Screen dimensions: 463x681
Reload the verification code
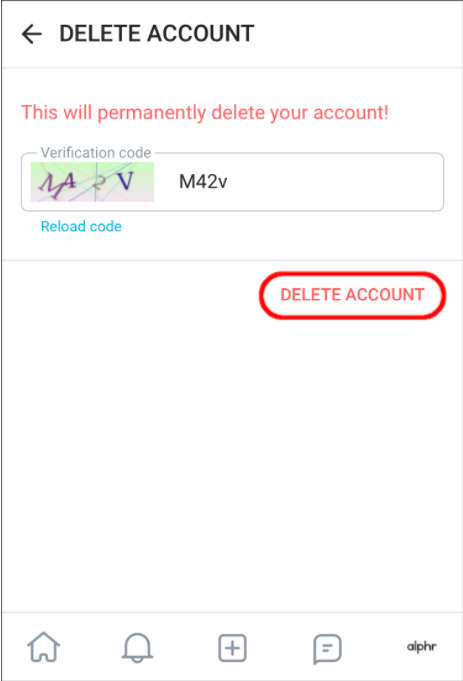(81, 226)
